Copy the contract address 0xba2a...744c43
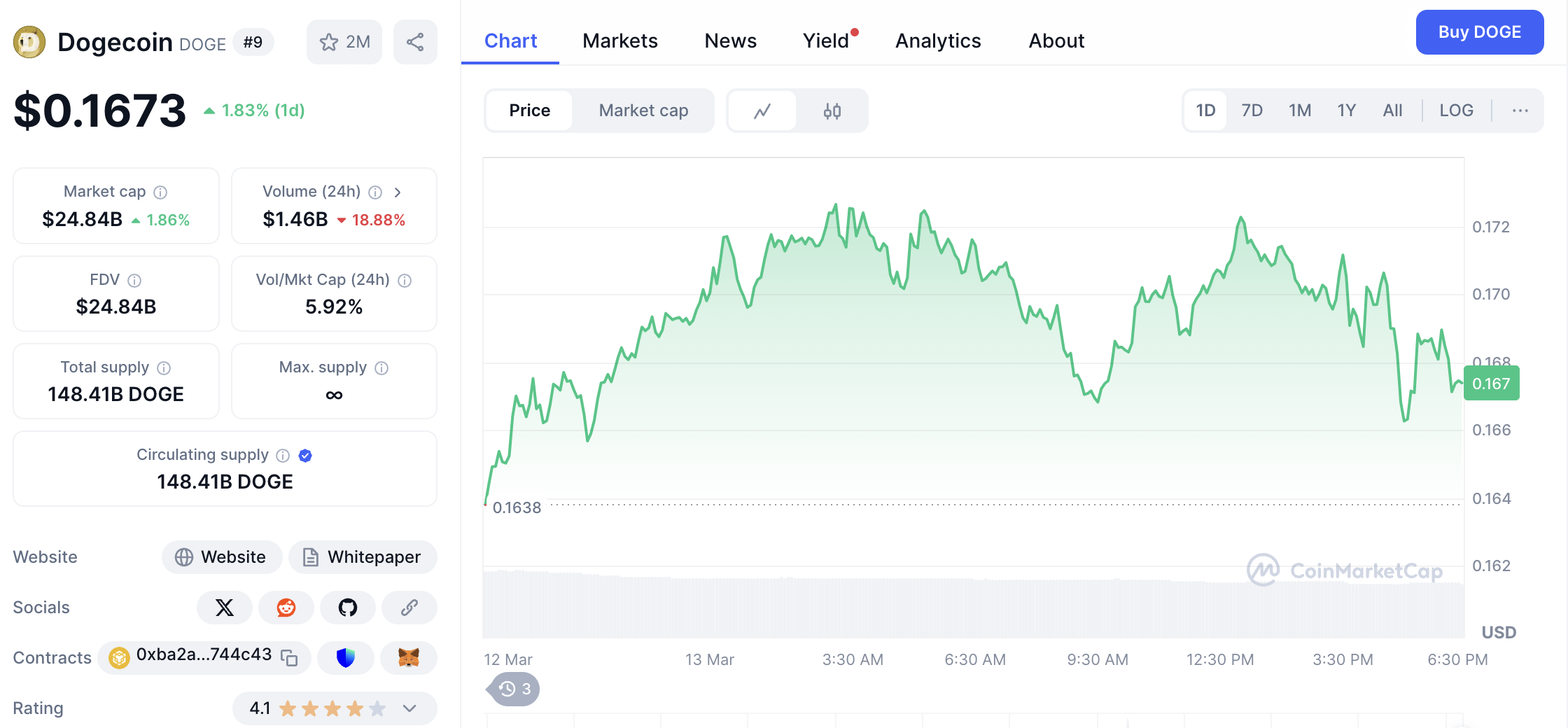Image resolution: width=1568 pixels, height=728 pixels. coord(289,657)
